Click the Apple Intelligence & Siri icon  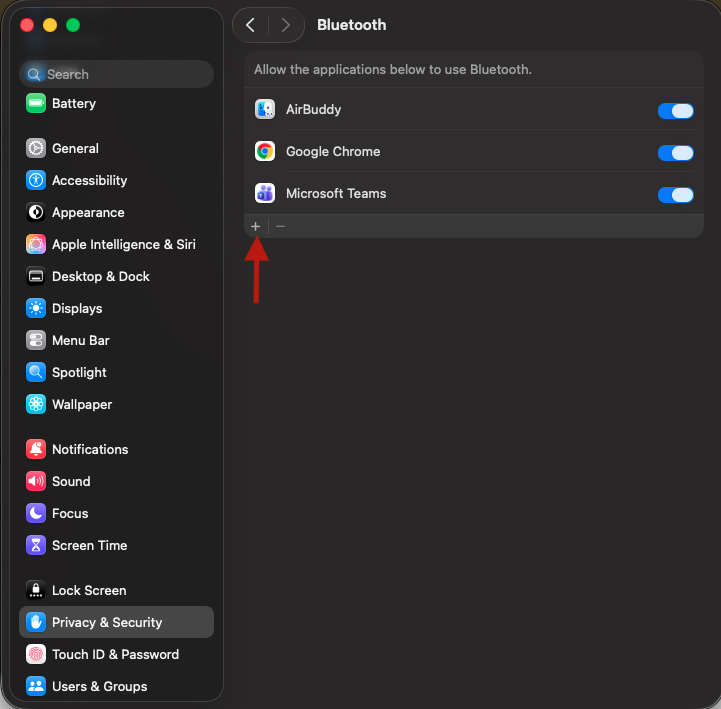[x=36, y=244]
